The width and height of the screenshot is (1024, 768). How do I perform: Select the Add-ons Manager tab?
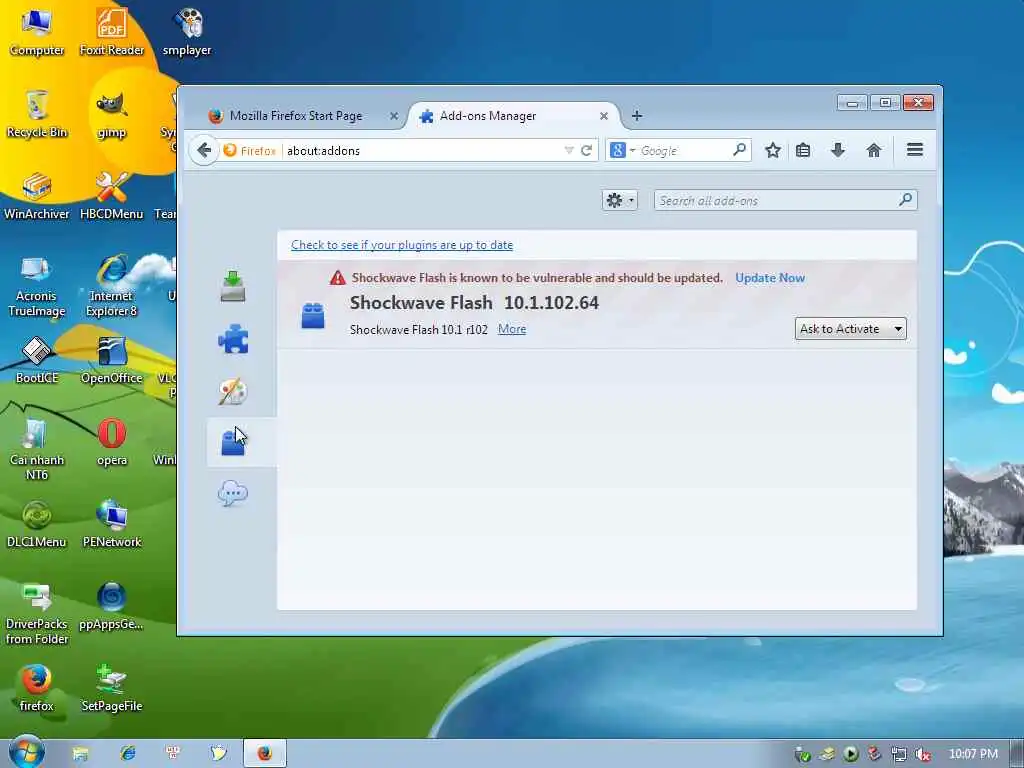tap(513, 116)
